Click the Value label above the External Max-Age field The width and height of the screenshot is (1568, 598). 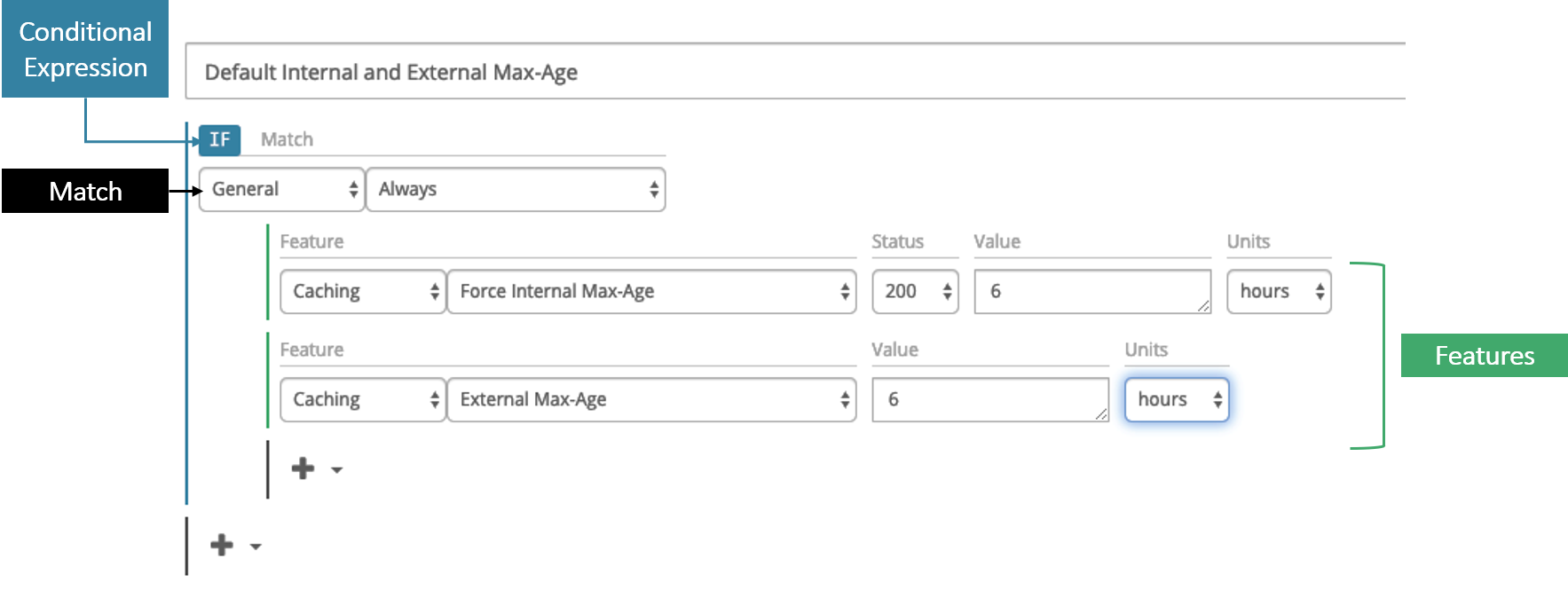pos(894,350)
